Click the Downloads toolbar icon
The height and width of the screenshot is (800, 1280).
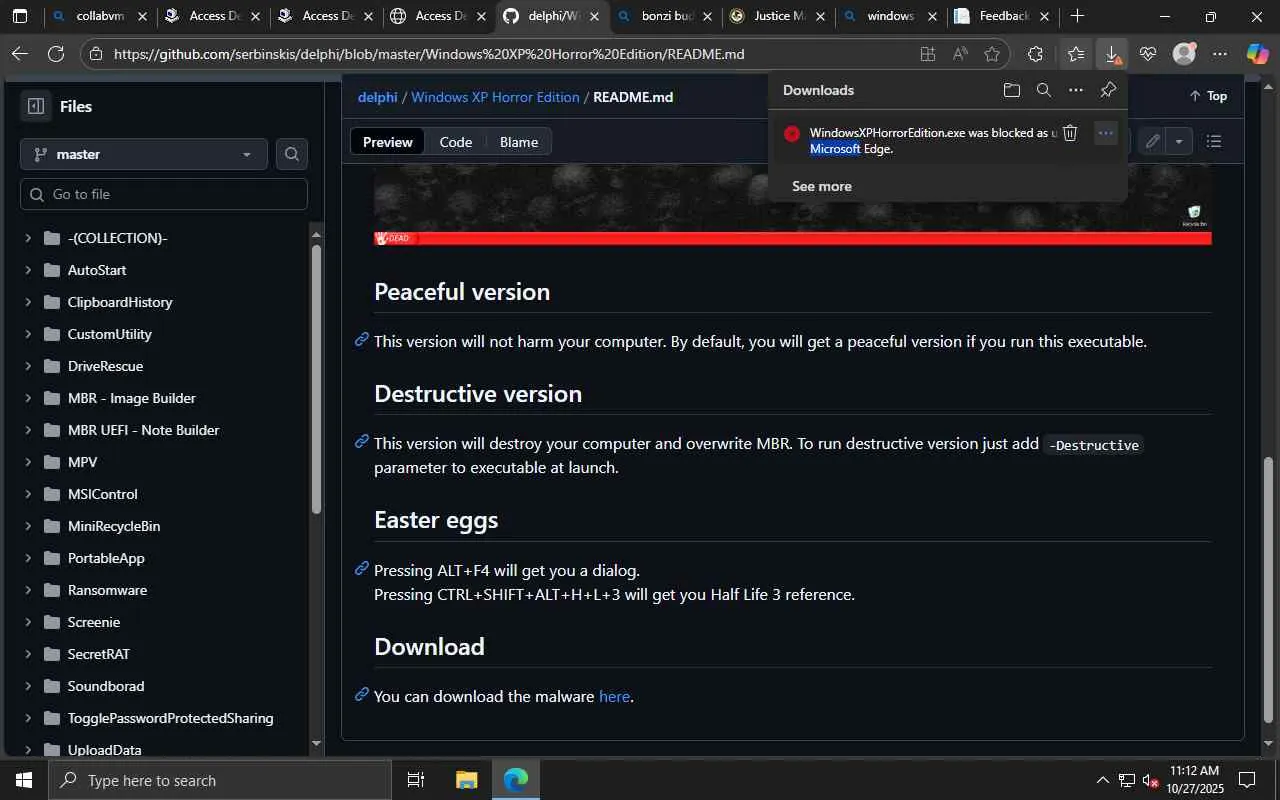point(1111,54)
